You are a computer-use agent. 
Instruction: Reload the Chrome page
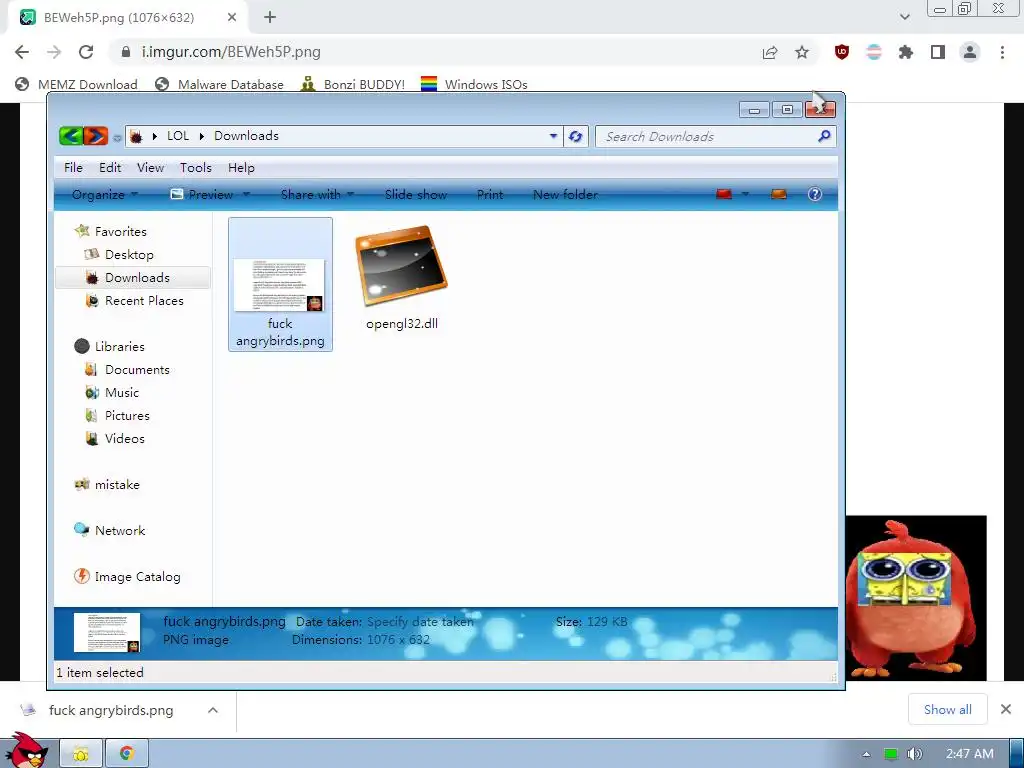point(86,52)
